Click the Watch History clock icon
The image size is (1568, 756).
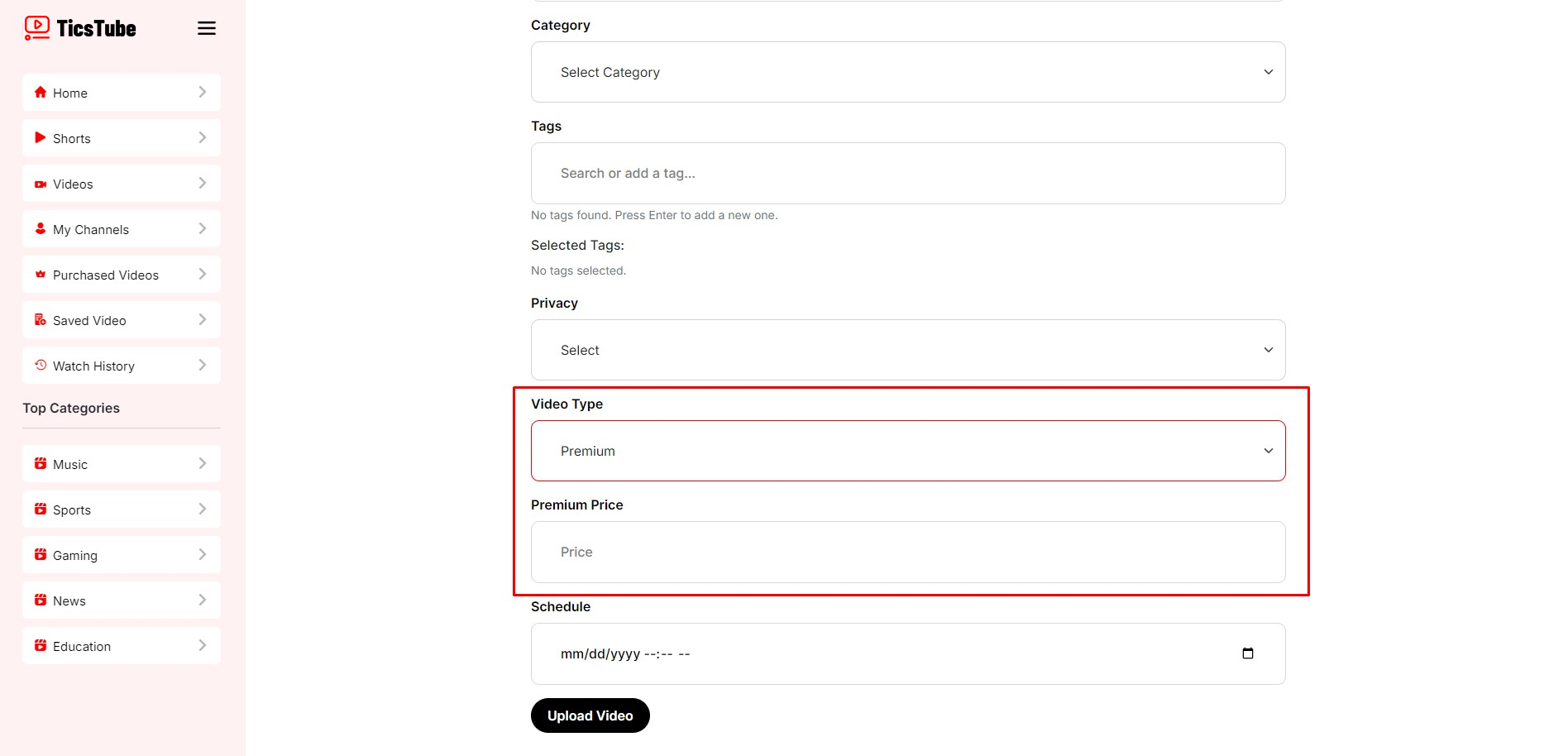click(40, 365)
